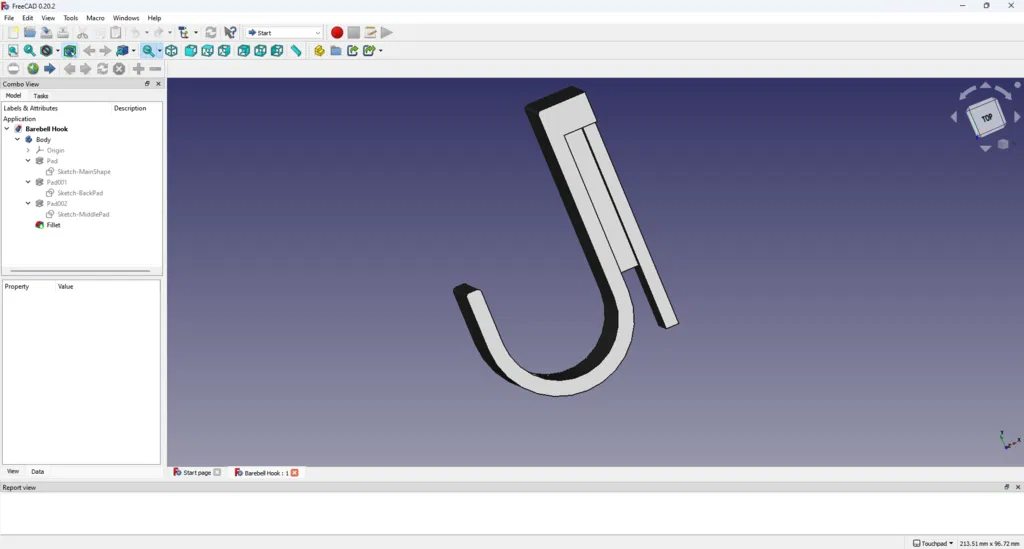Click the Fit All view icon
The height and width of the screenshot is (549, 1024).
pyautogui.click(x=13, y=51)
